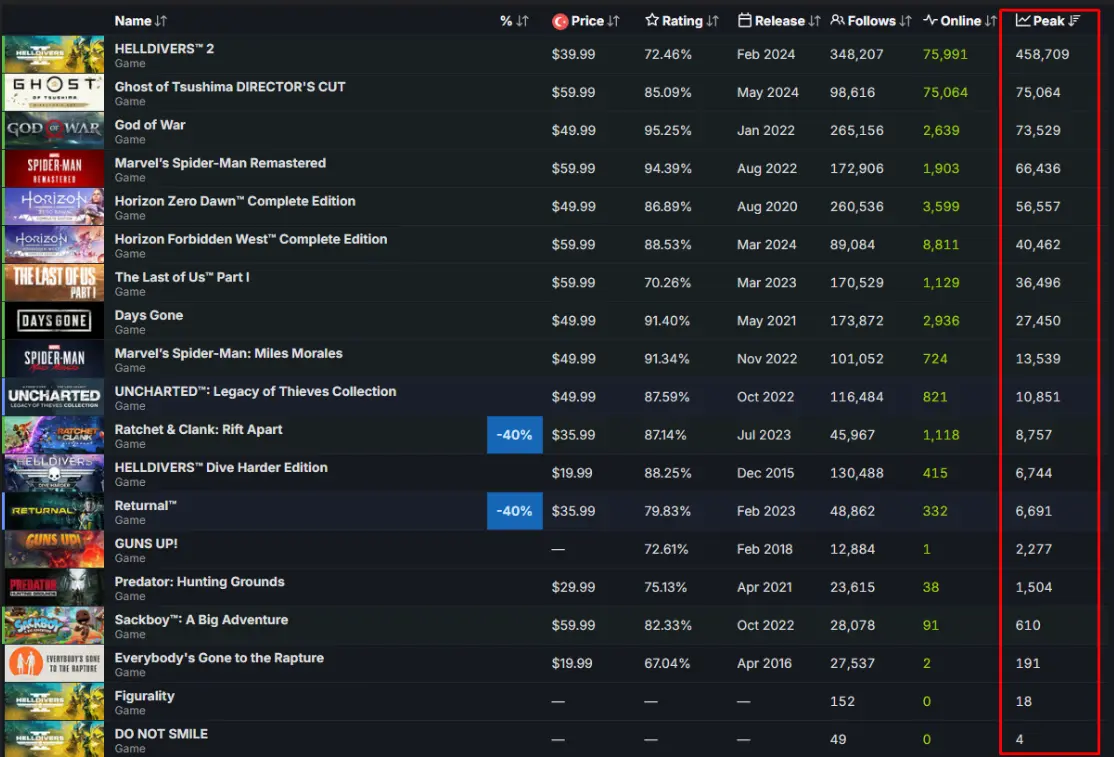
Task: Click Returnal -40% discount badge
Action: point(514,511)
